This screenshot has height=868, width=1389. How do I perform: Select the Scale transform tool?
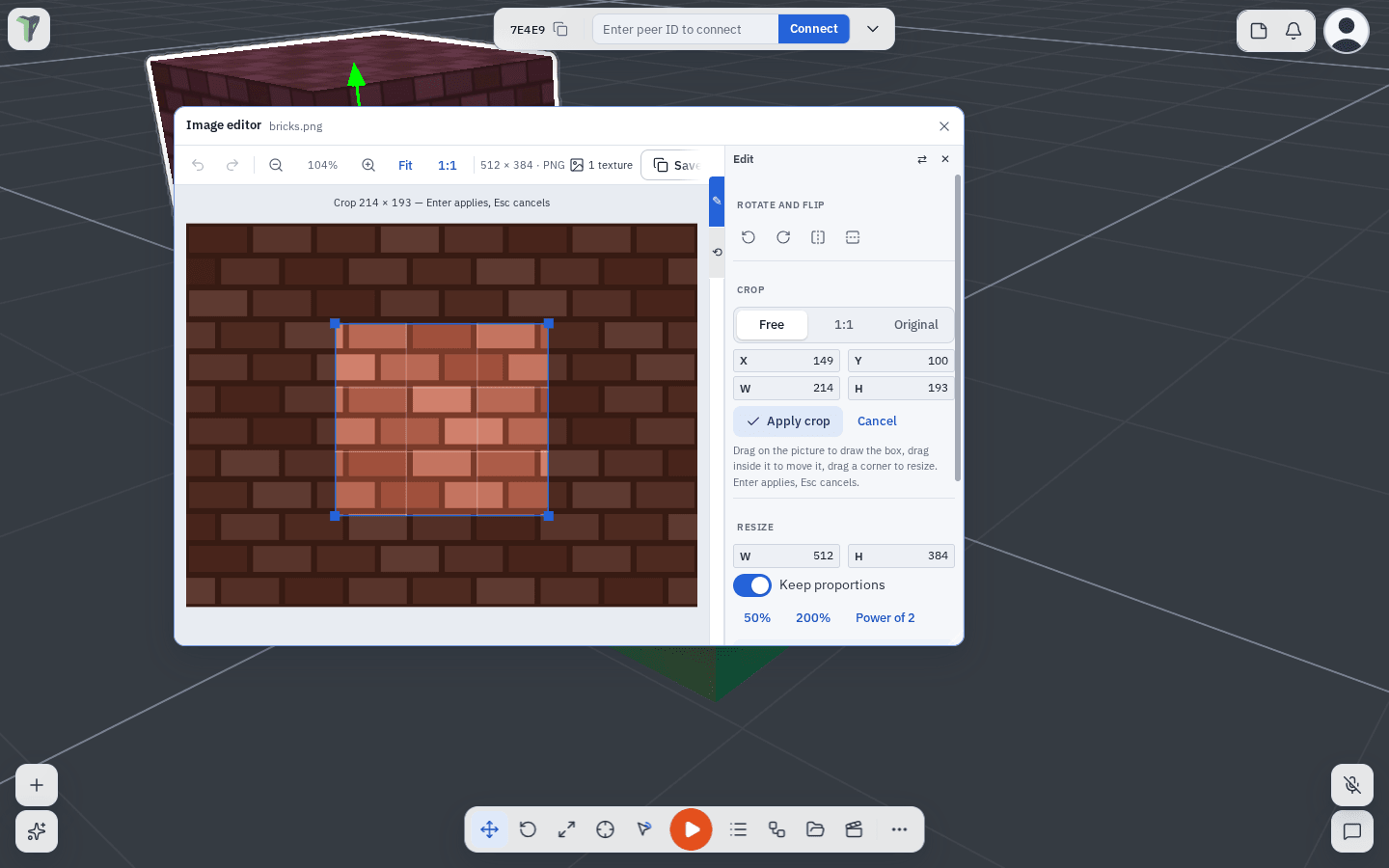[566, 829]
